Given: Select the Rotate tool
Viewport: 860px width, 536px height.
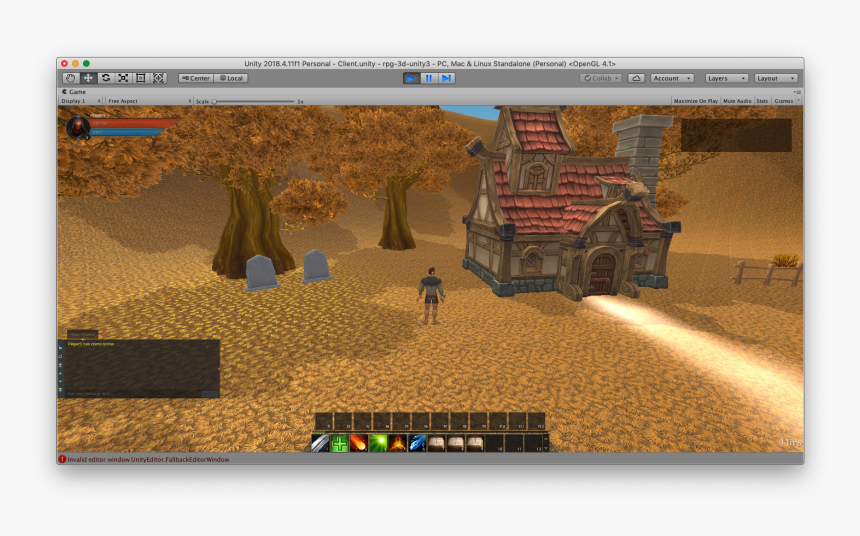Looking at the screenshot, I should (x=106, y=78).
